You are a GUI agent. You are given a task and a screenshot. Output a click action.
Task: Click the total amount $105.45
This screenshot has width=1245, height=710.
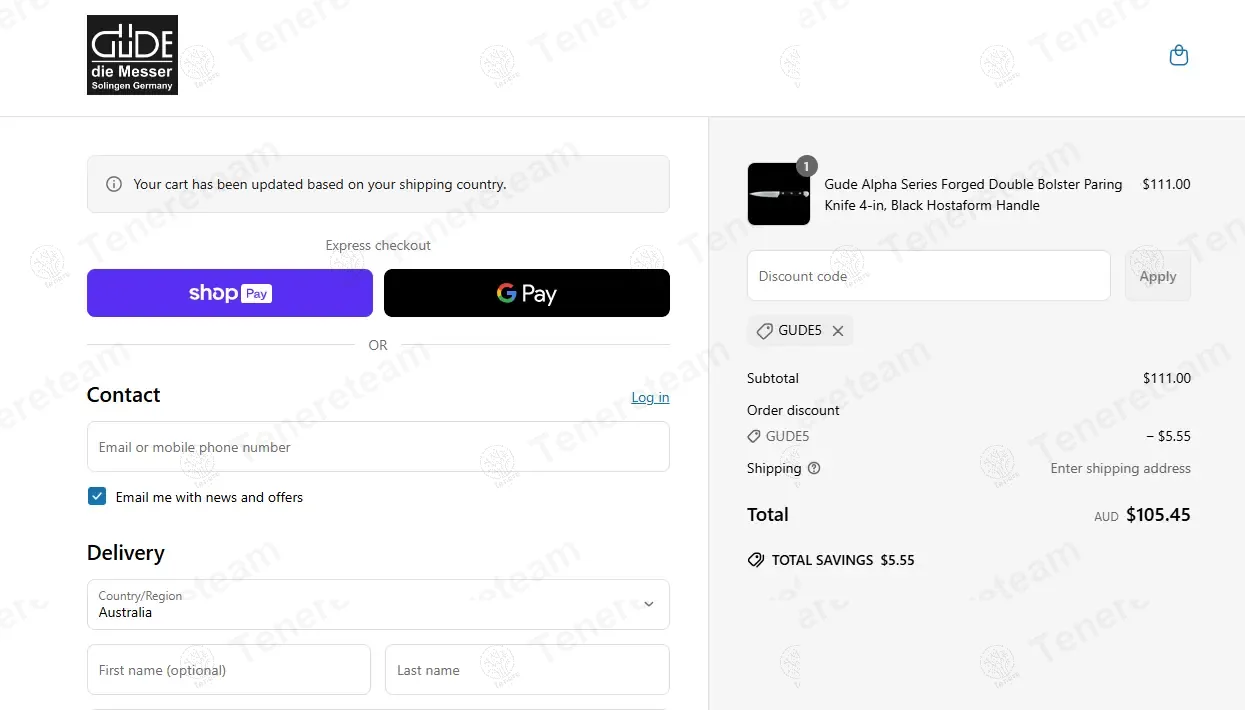(1158, 515)
